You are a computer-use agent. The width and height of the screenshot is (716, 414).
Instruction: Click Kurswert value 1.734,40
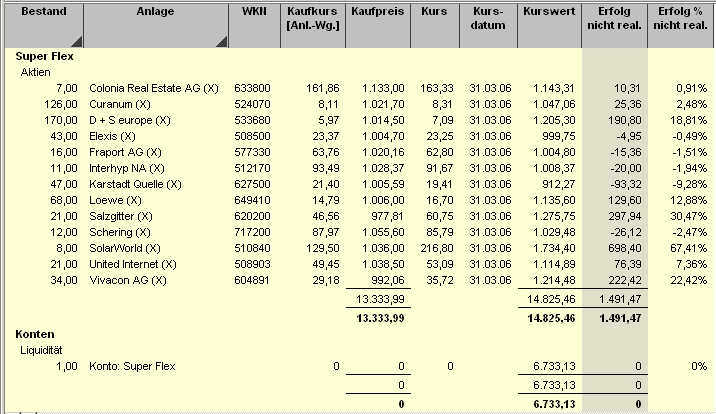coord(554,248)
